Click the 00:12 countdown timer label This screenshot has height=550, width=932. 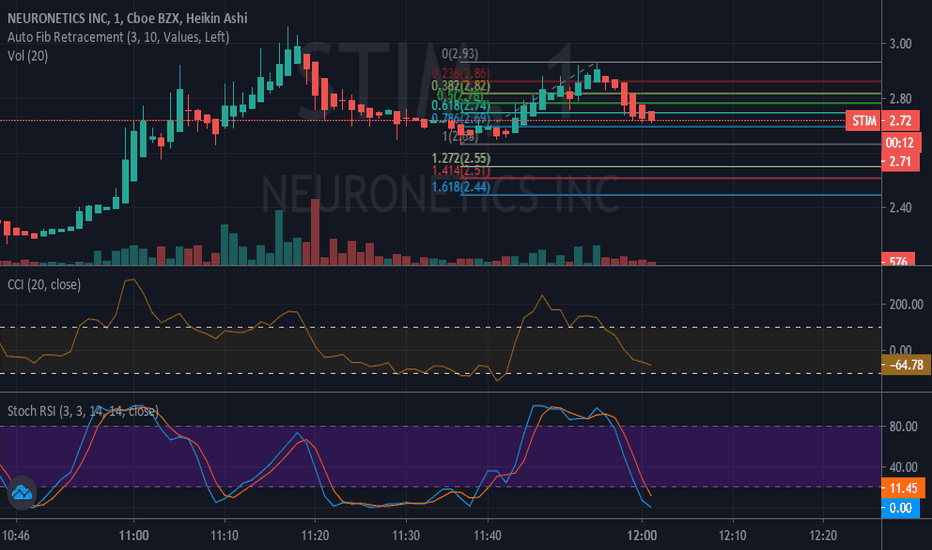point(900,143)
